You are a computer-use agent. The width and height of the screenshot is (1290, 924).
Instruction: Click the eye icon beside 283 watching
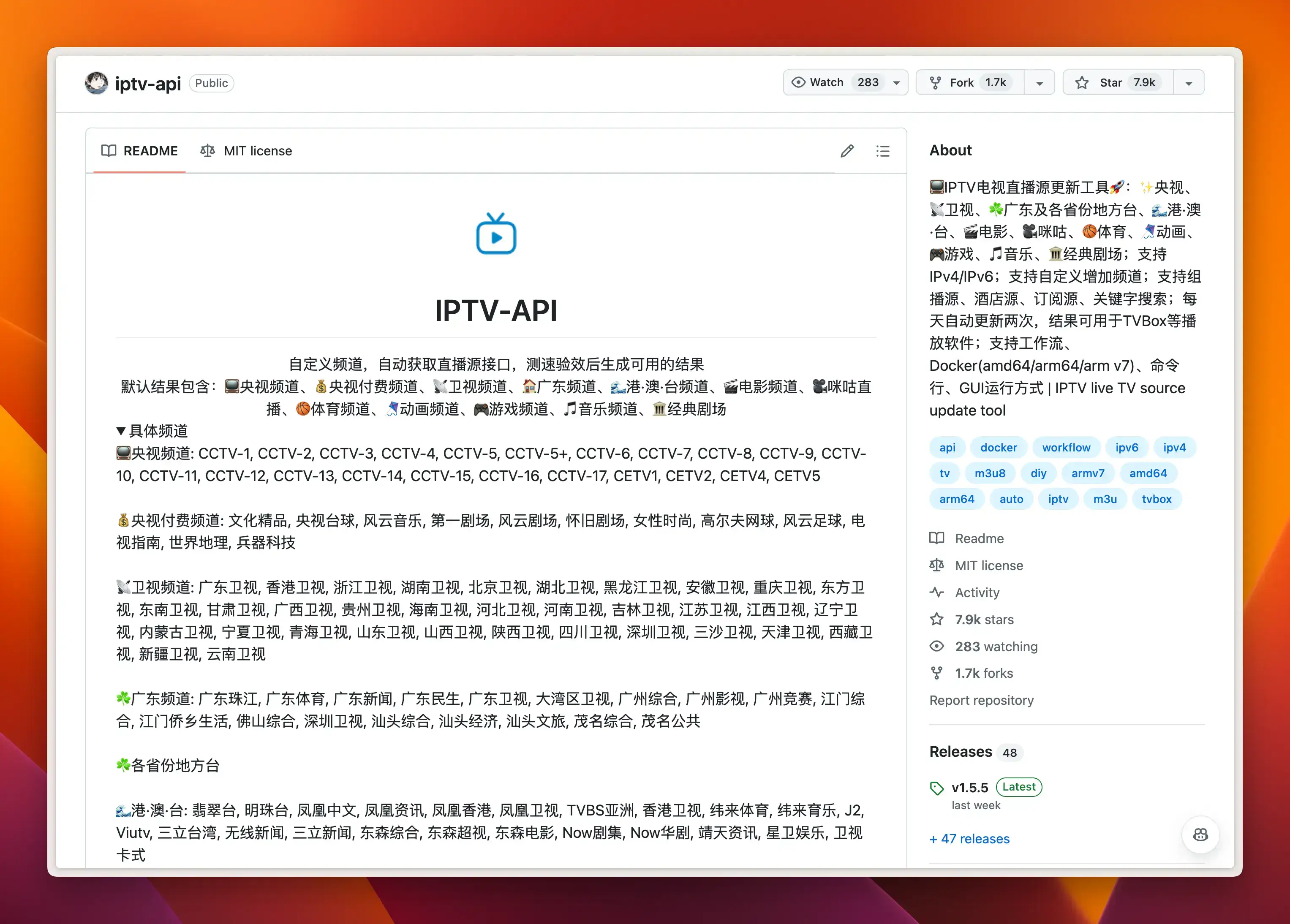tap(937, 647)
